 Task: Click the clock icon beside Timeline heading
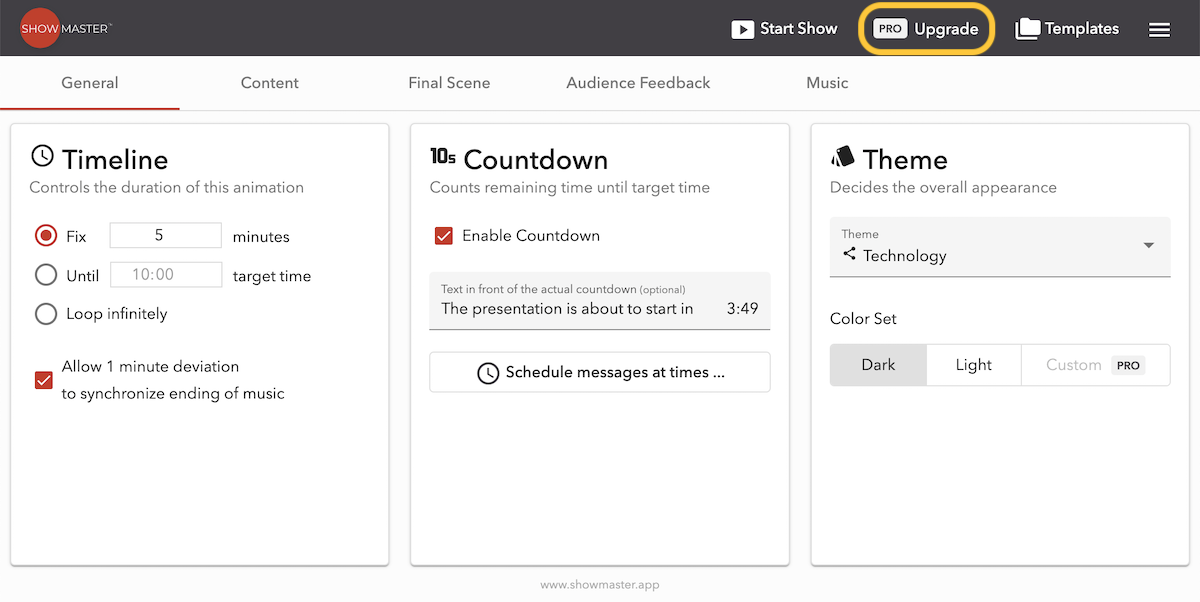[42, 156]
